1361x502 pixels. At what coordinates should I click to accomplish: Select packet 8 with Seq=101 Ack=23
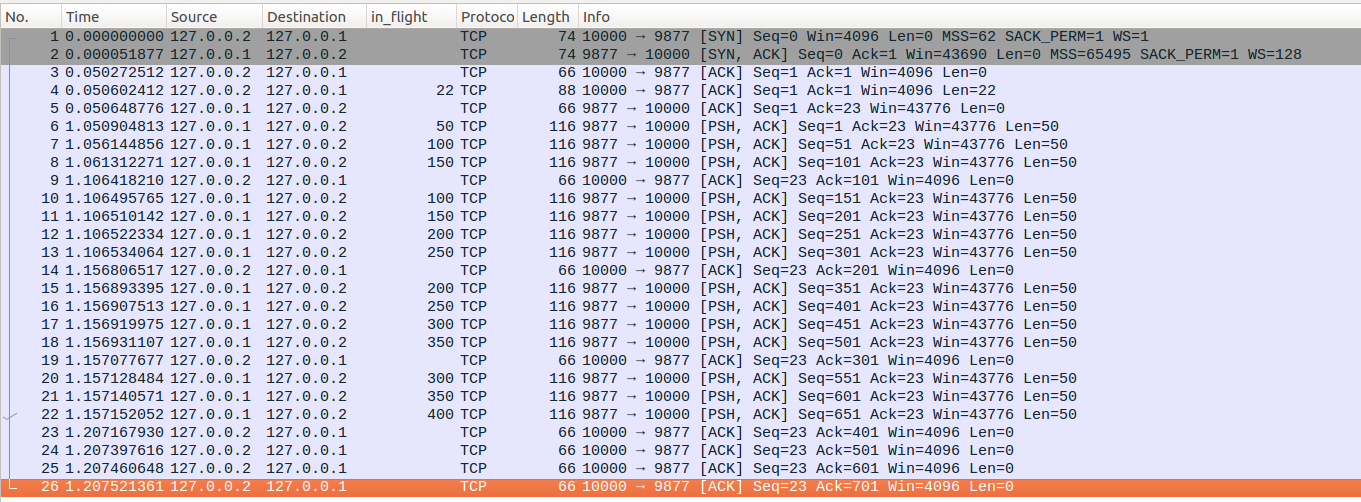[680, 163]
